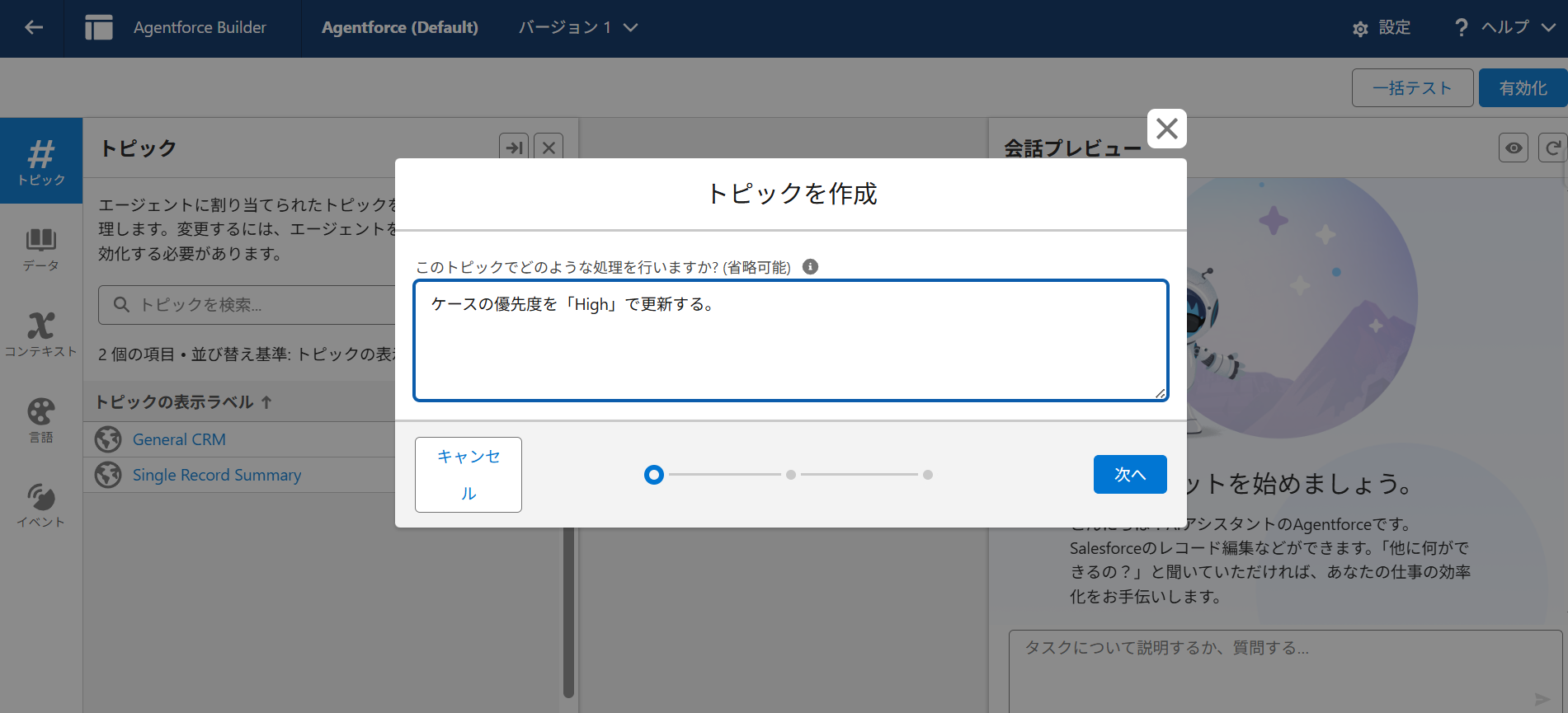Click the キャンセル button

pyautogui.click(x=469, y=475)
